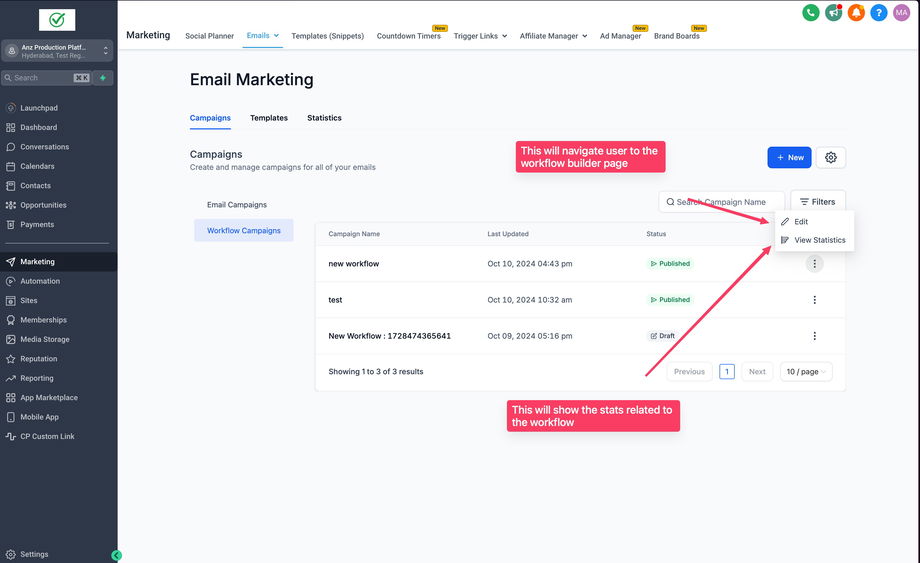920x563 pixels.
Task: Click the Draft status badge
Action: (662, 336)
